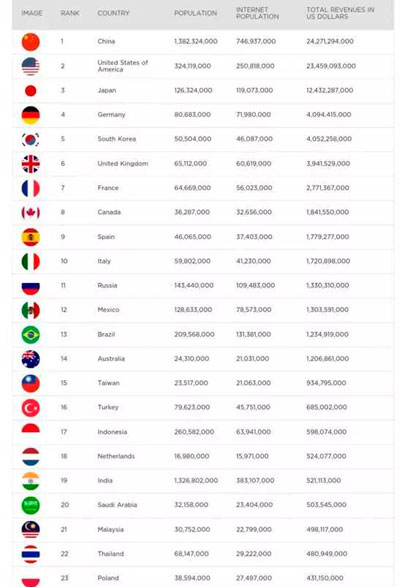Click the Germany flag icon
The height and width of the screenshot is (587, 400).
(x=30, y=115)
